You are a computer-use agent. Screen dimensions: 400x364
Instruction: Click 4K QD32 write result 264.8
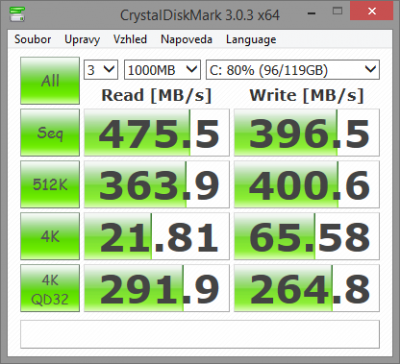(x=307, y=288)
